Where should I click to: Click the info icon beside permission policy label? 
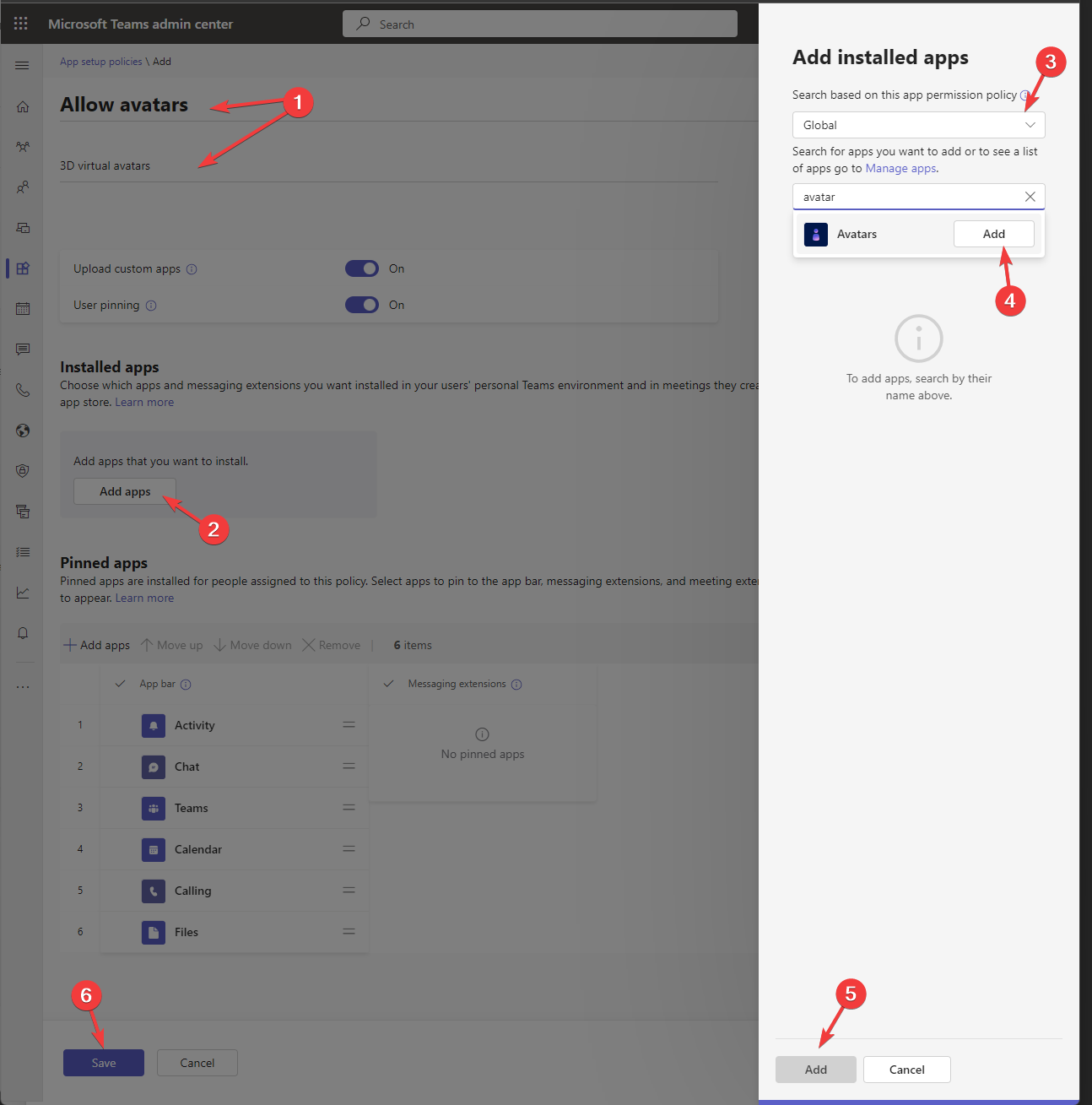1025,95
